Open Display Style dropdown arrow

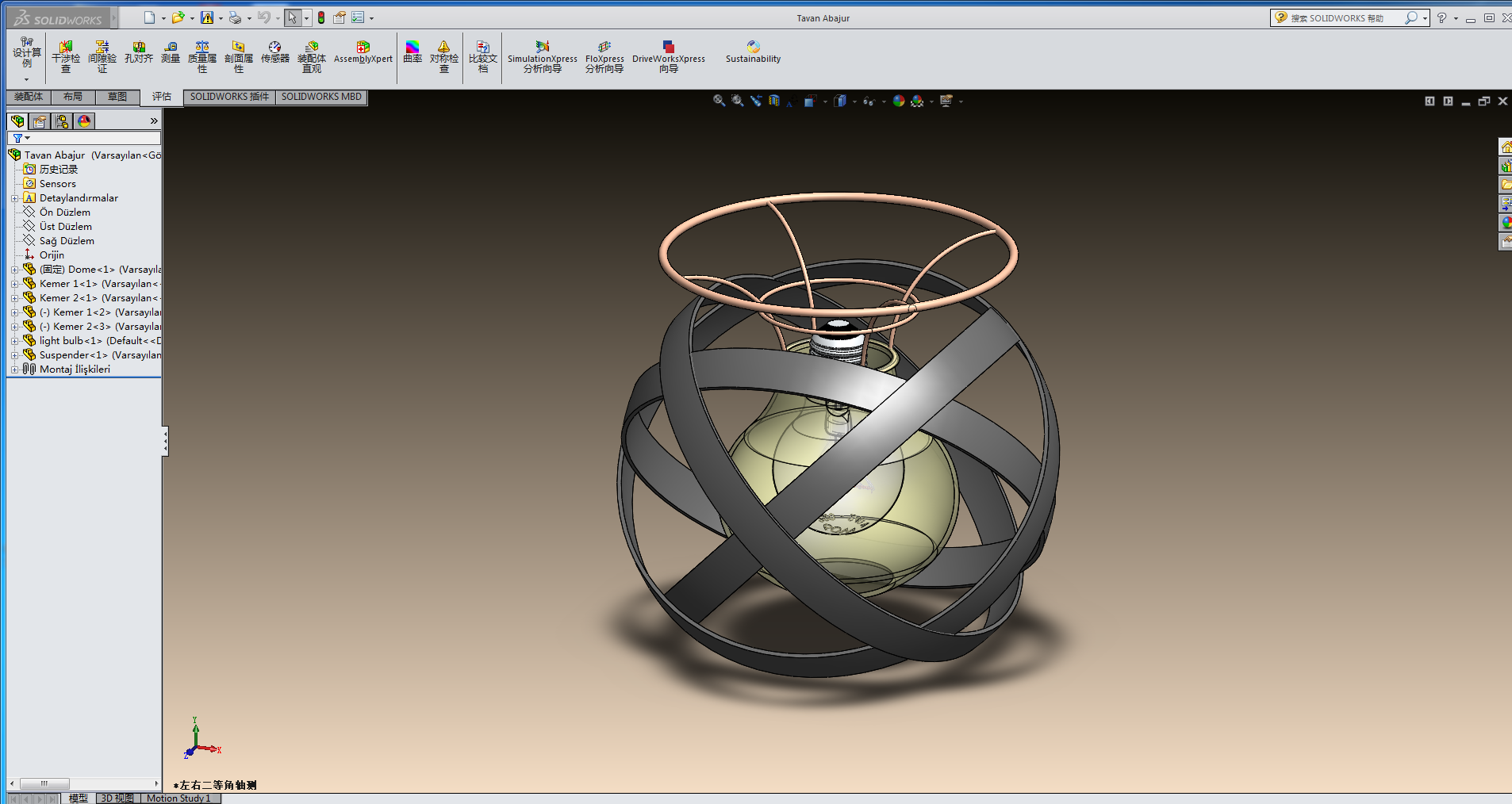point(854,101)
